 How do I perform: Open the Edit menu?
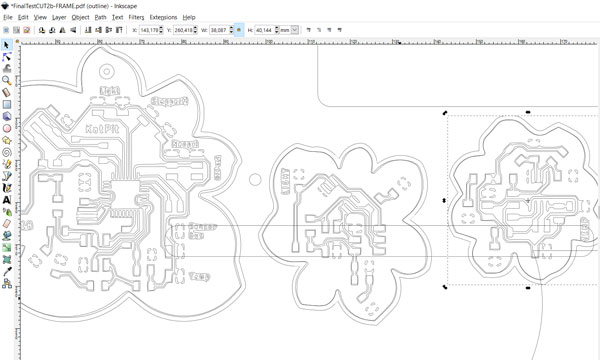point(23,17)
